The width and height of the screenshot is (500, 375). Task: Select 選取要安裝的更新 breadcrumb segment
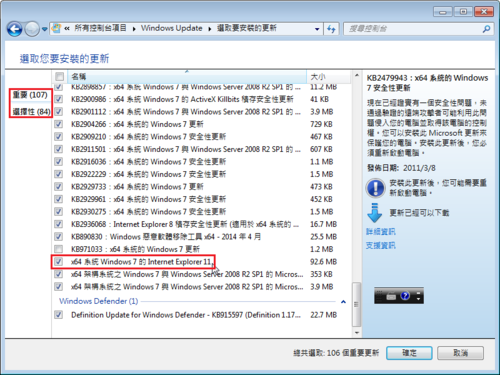(x=247, y=28)
